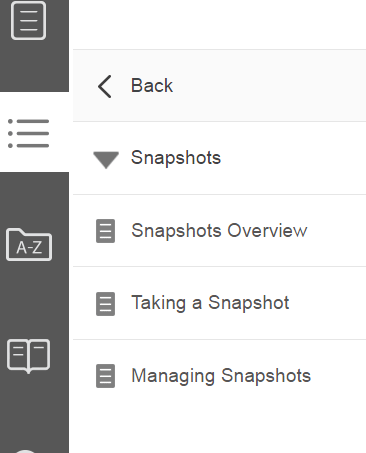
Task: Click the gray highlighted Back row background
Action: pos(267,86)
